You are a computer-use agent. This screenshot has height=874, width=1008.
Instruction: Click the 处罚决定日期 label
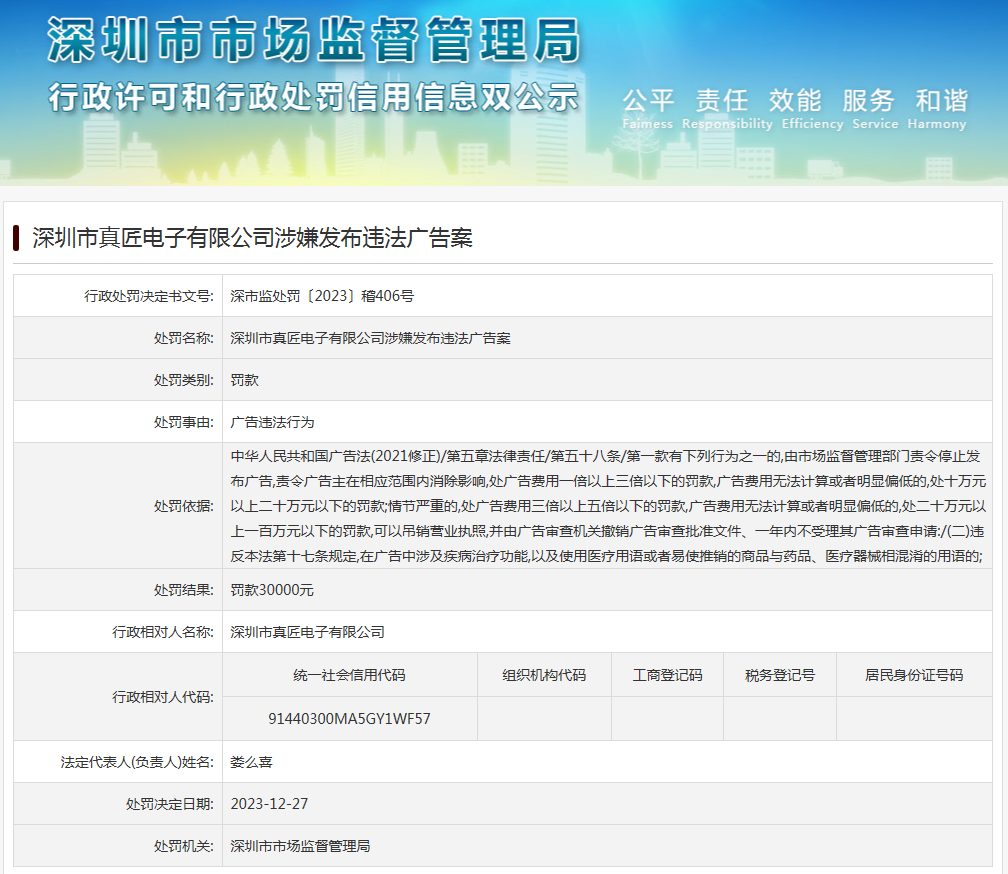(170, 804)
